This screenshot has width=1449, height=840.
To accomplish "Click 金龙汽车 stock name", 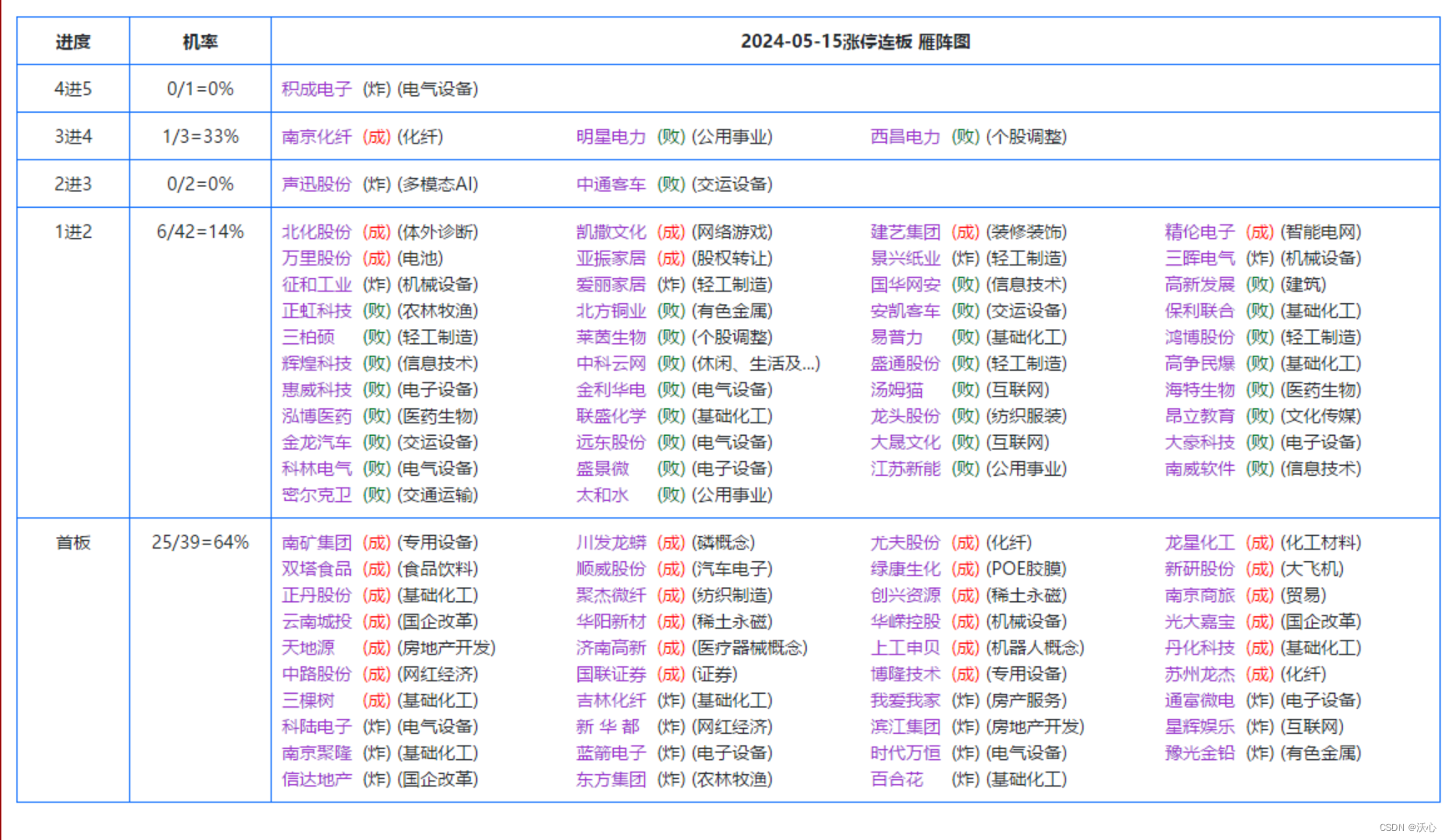I will pos(317,442).
